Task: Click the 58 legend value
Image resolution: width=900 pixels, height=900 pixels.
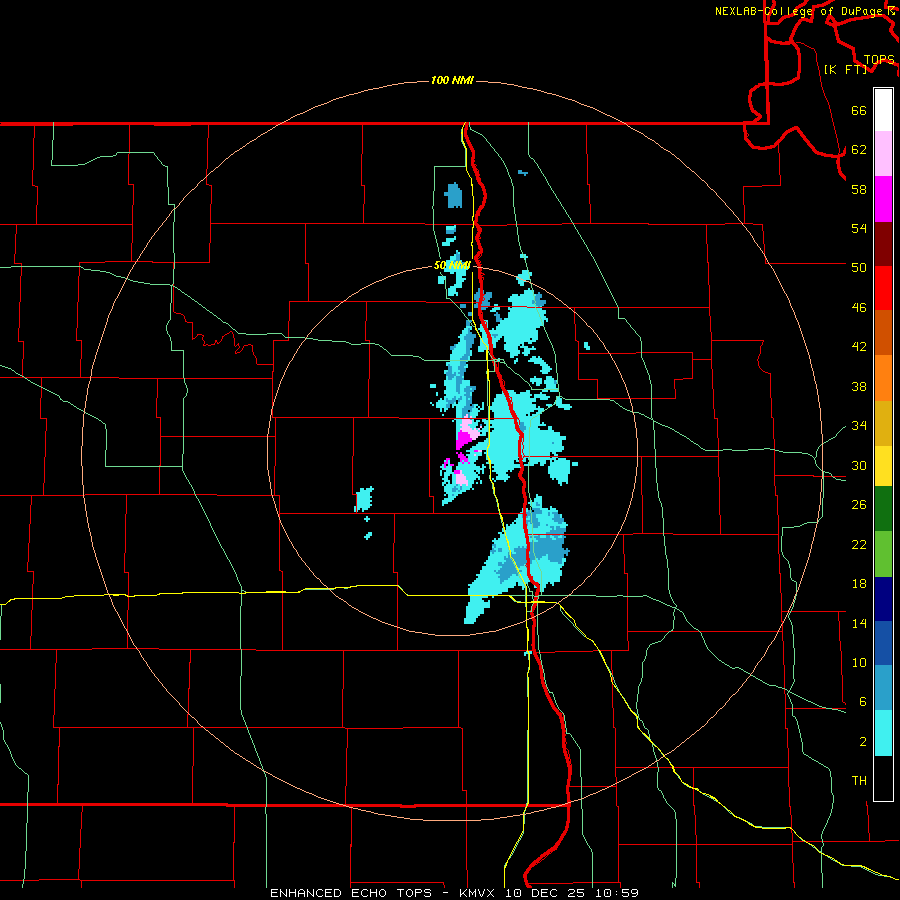Action: (859, 189)
